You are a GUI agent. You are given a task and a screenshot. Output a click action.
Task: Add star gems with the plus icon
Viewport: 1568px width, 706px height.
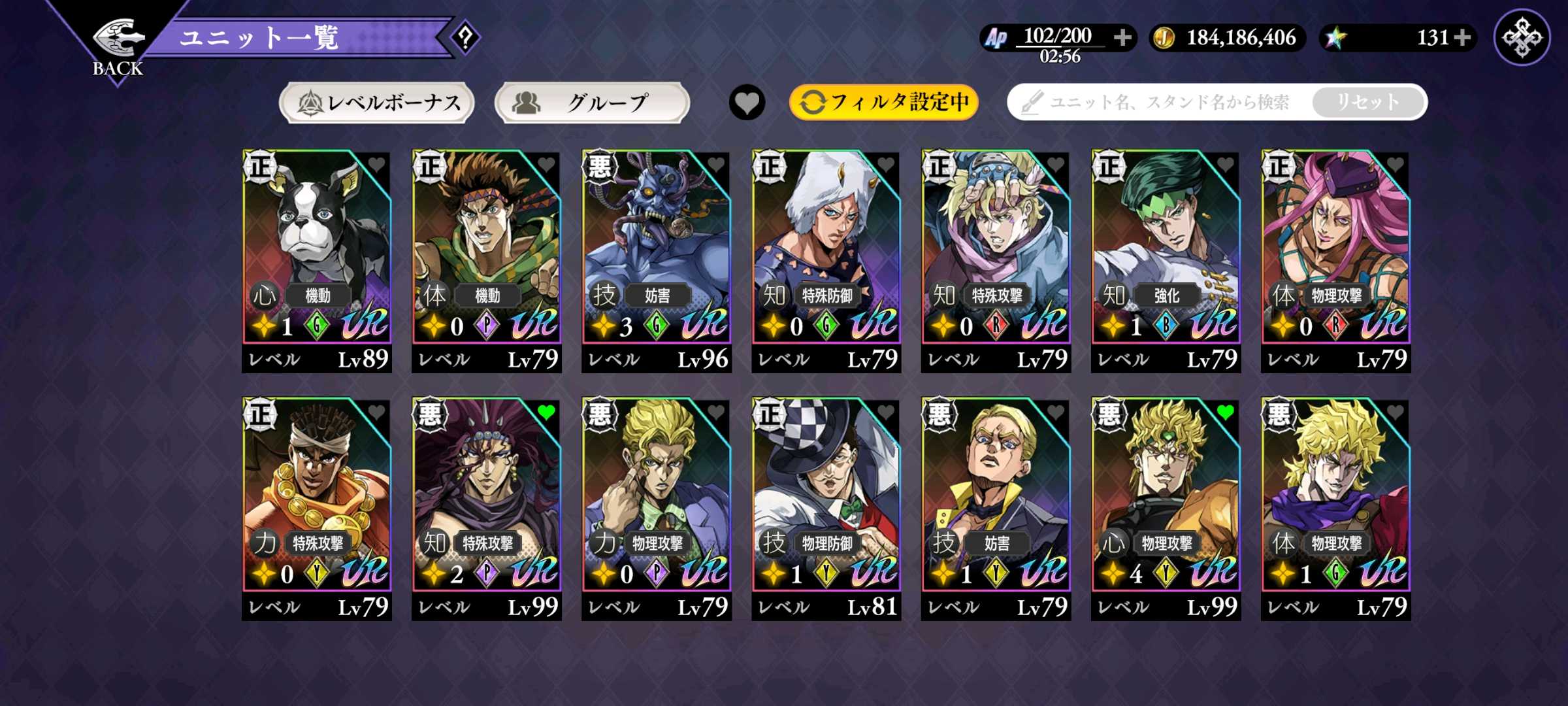(x=1463, y=37)
